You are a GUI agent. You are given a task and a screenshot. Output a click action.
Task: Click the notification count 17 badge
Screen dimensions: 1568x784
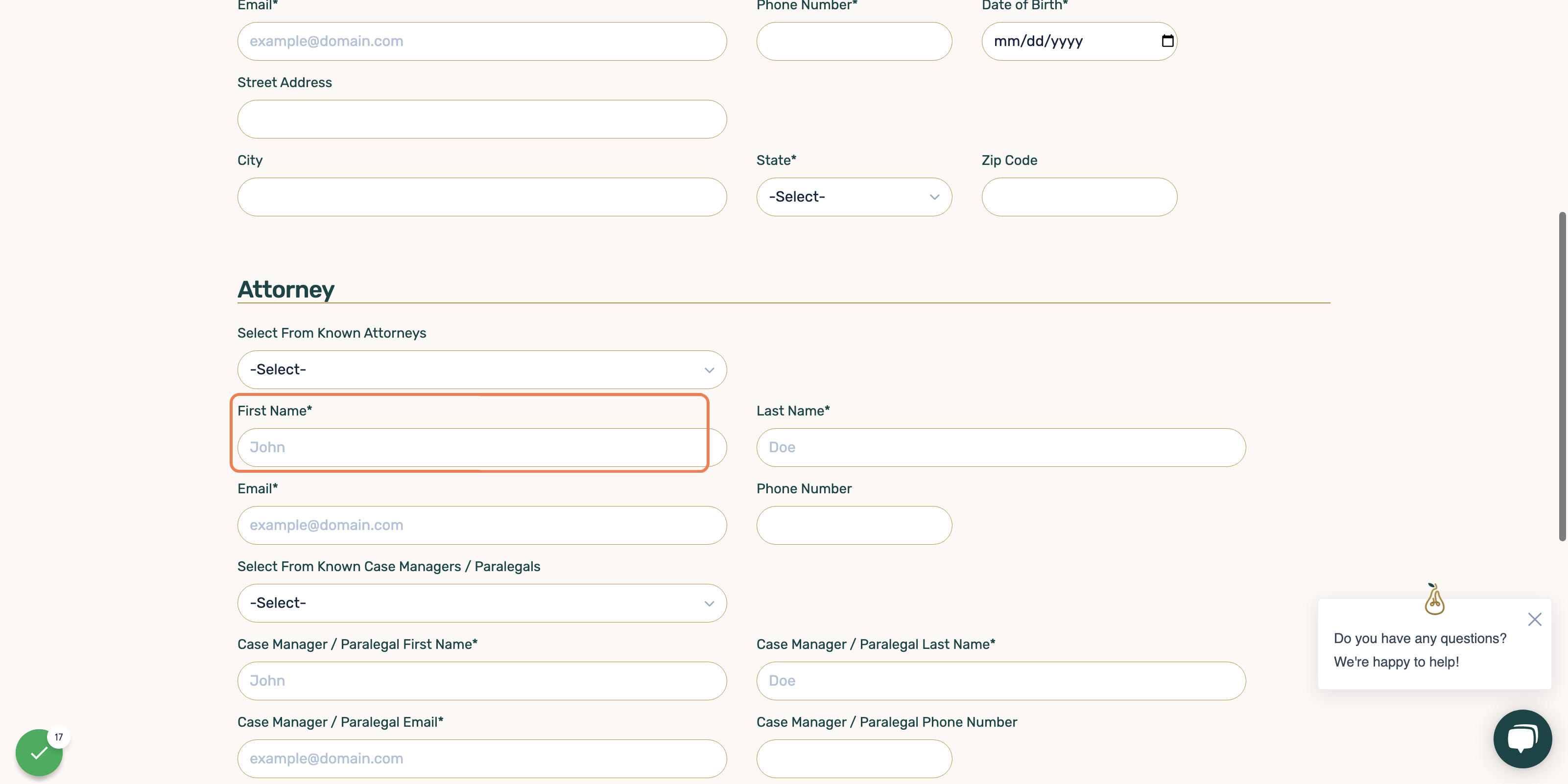[58, 737]
